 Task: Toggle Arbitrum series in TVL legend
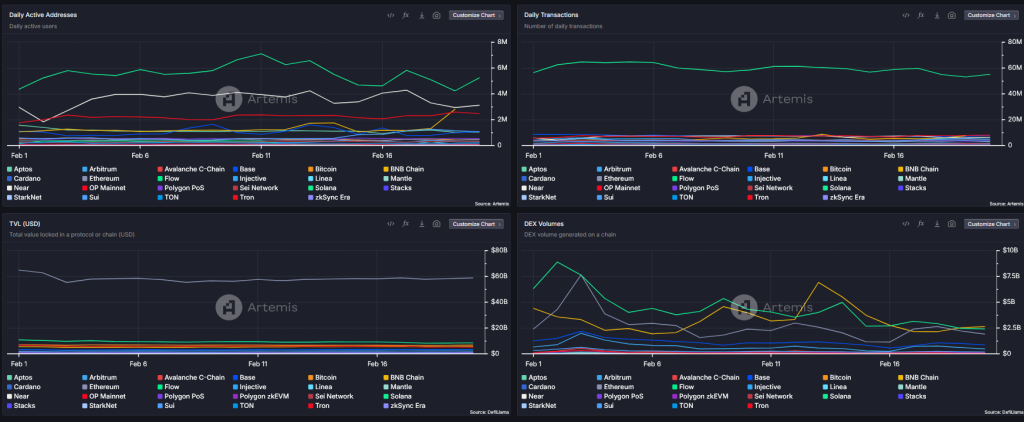(99, 377)
